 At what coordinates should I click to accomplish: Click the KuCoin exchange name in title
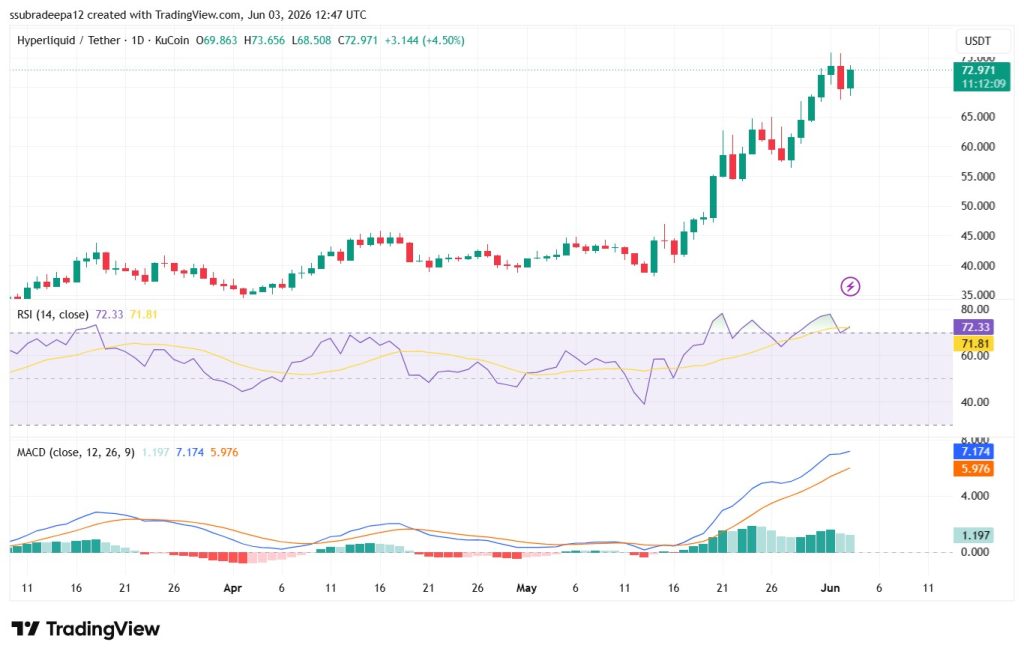(172, 40)
